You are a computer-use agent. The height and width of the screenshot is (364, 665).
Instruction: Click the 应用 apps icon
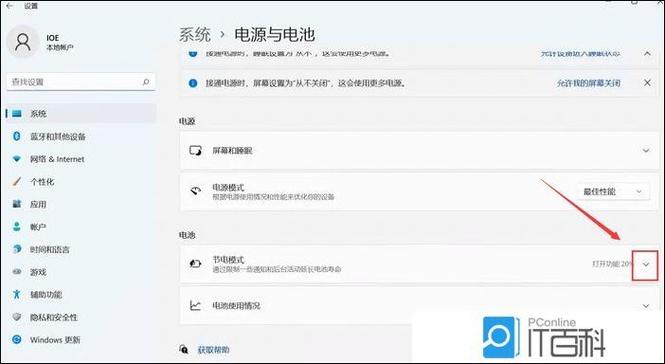pyautogui.click(x=17, y=204)
